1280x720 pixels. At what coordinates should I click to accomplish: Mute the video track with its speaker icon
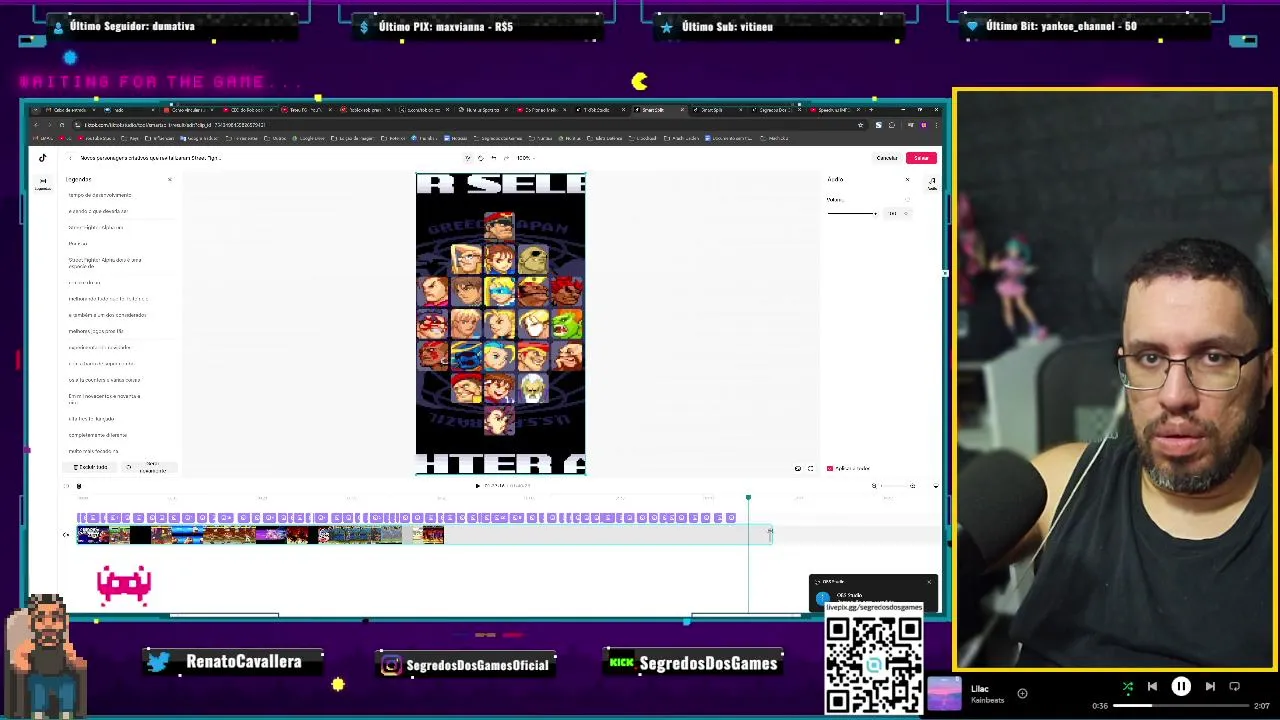66,535
